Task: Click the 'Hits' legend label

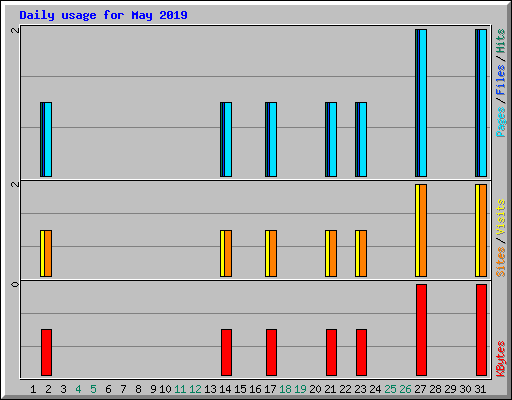Action: [x=501, y=41]
